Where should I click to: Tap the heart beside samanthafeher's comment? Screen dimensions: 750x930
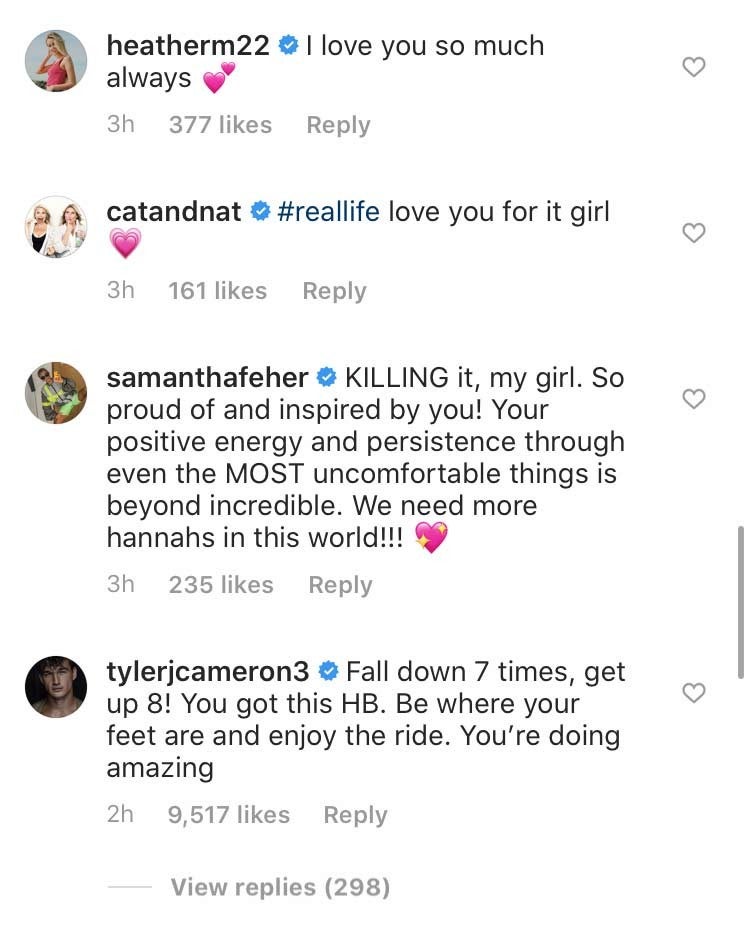point(693,399)
